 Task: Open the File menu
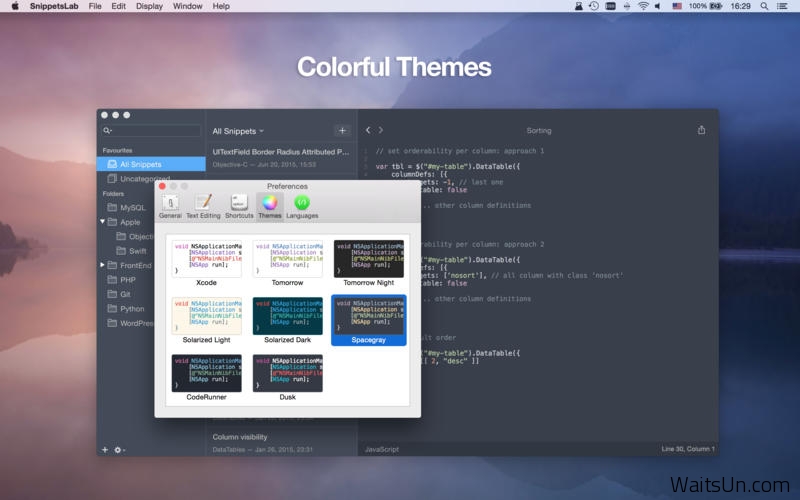(x=95, y=6)
